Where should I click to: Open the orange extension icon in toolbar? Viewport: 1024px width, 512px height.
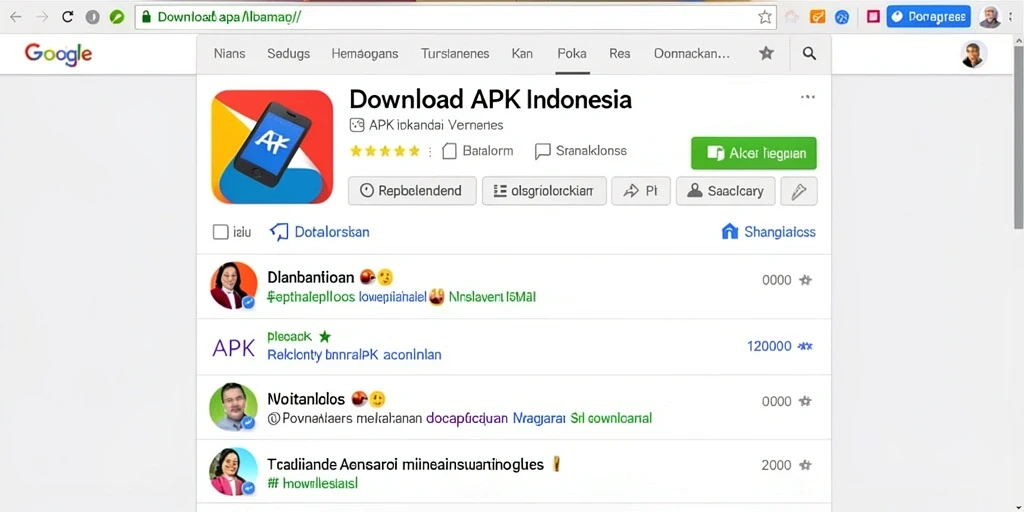818,17
